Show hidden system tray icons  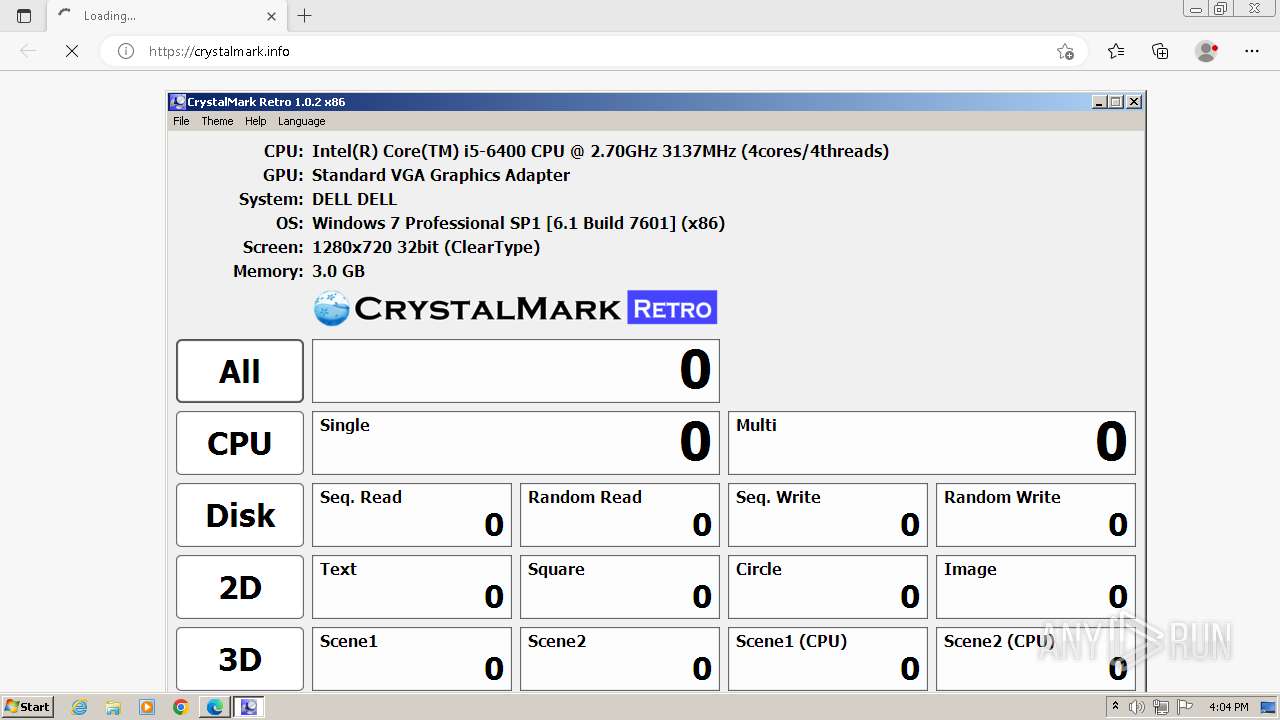coord(1115,707)
